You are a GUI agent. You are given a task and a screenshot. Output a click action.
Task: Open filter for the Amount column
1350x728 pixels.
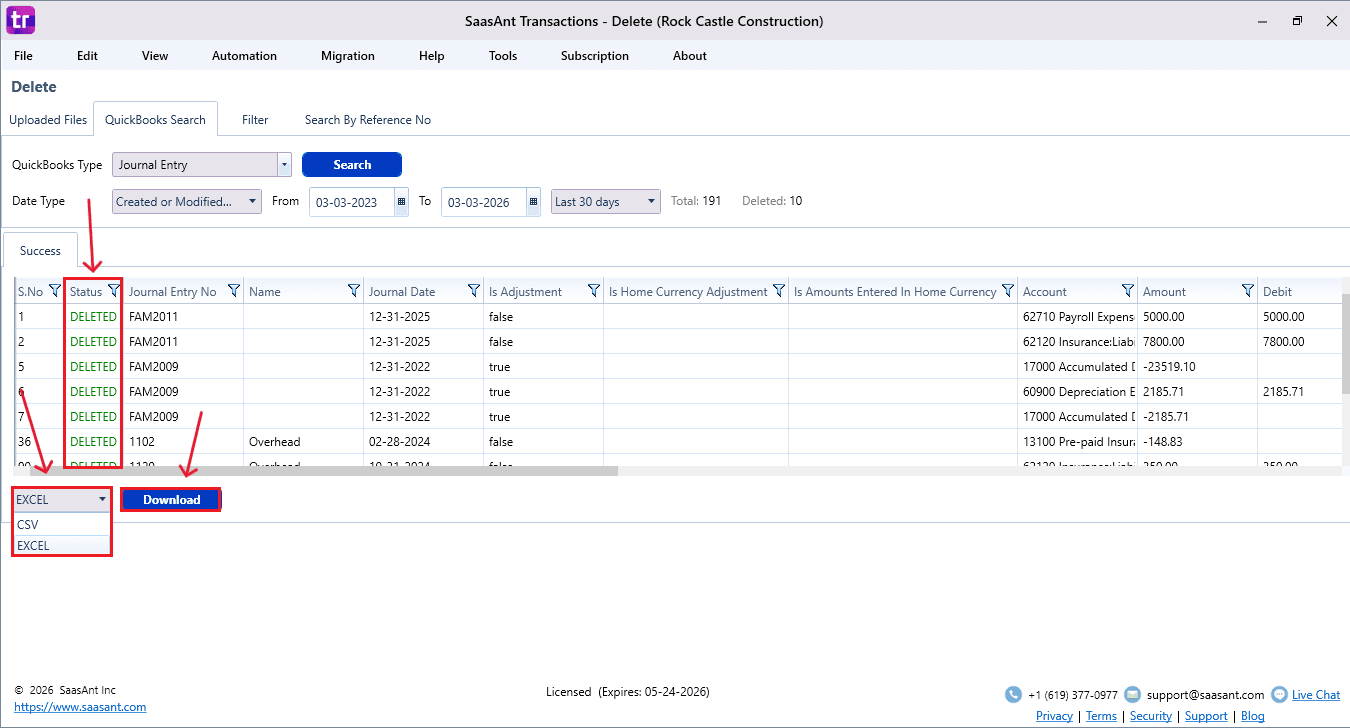click(1247, 291)
